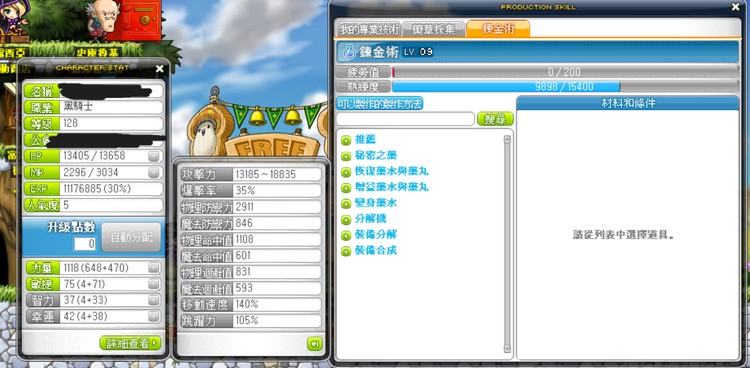Expand the 裝備合成 category
Screen dimensions: 750x368
click(346, 251)
